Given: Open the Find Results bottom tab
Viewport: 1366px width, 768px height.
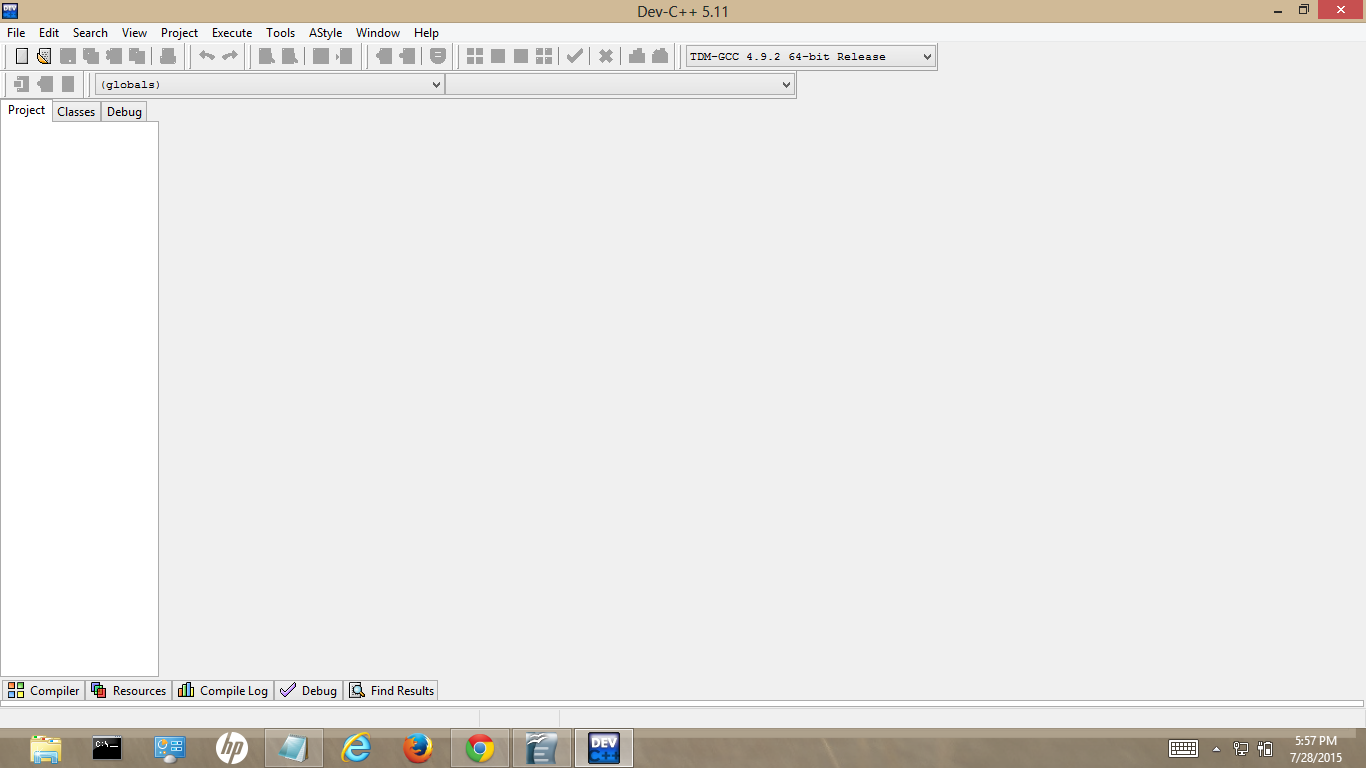Looking at the screenshot, I should [x=392, y=691].
